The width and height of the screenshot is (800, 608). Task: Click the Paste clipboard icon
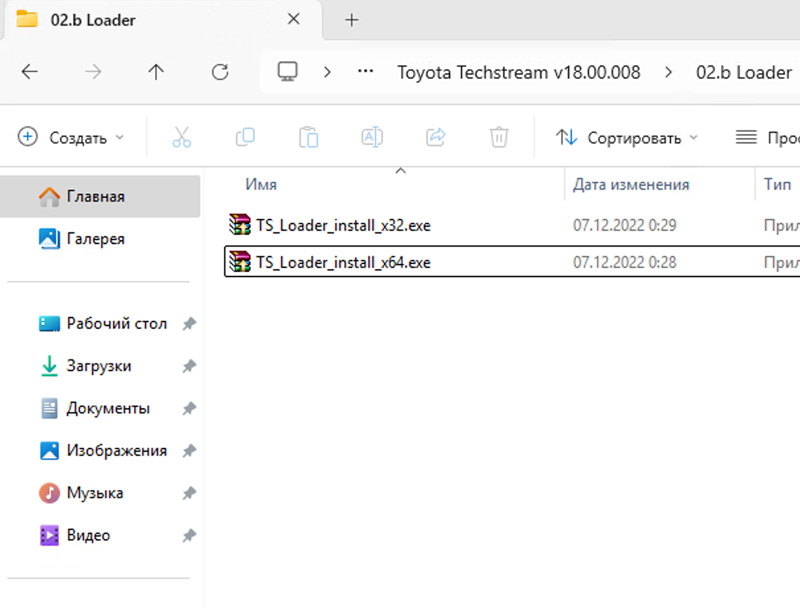tap(309, 138)
